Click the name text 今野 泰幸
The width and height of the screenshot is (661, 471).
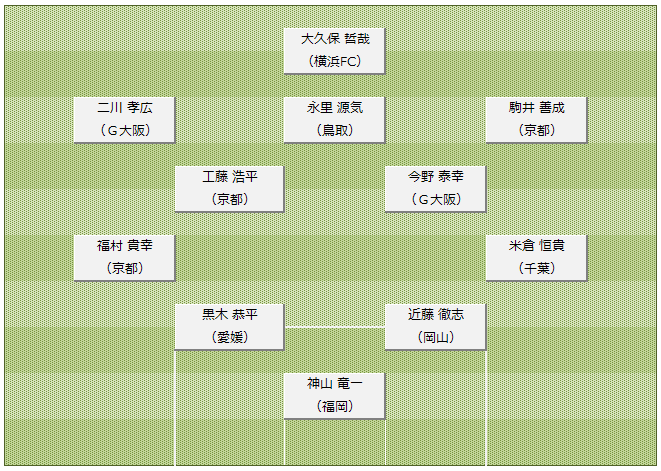[436, 176]
